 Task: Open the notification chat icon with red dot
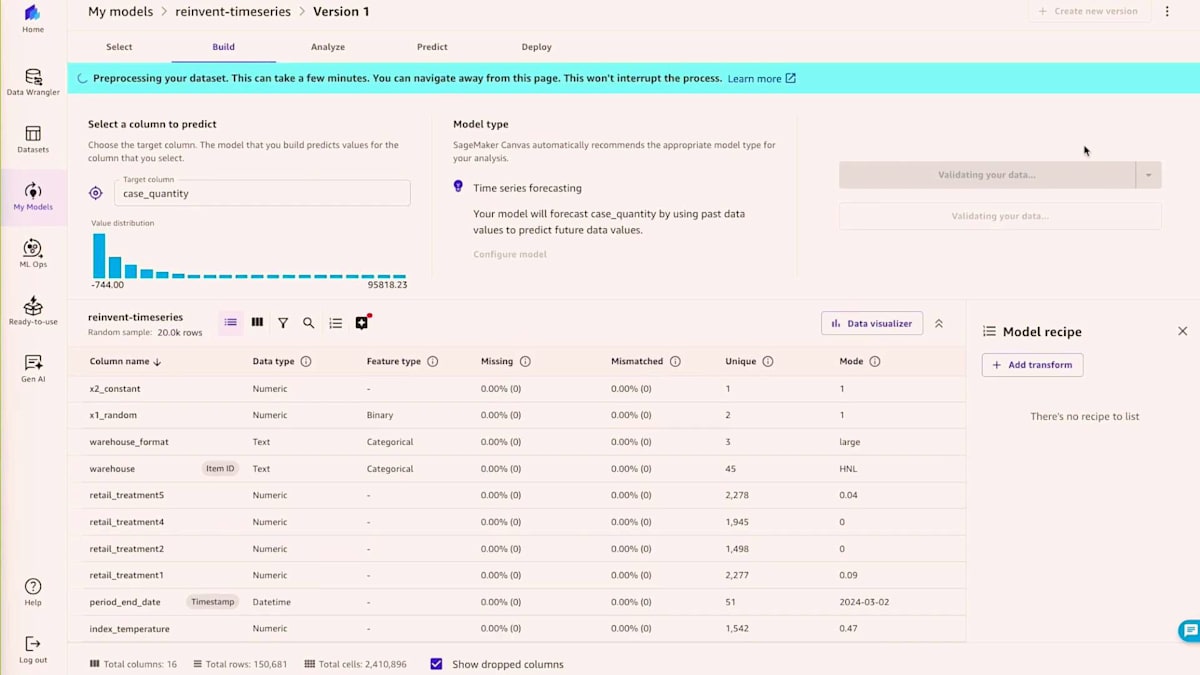362,322
